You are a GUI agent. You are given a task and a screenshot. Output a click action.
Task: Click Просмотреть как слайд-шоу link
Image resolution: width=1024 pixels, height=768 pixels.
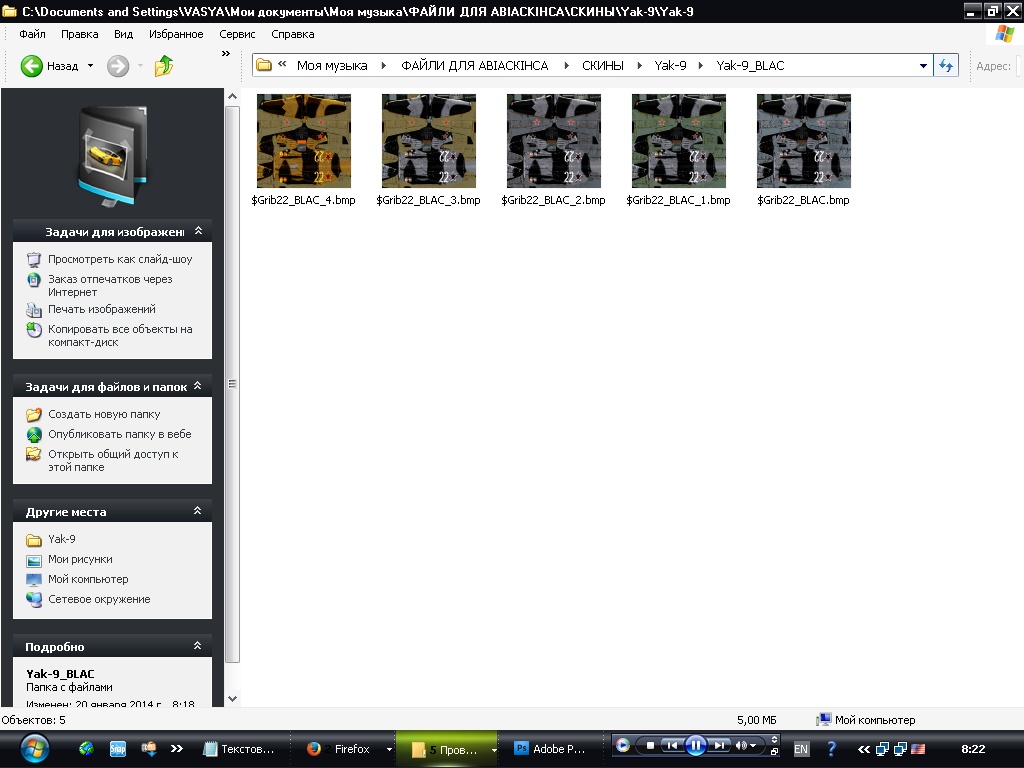pyautogui.click(x=120, y=259)
